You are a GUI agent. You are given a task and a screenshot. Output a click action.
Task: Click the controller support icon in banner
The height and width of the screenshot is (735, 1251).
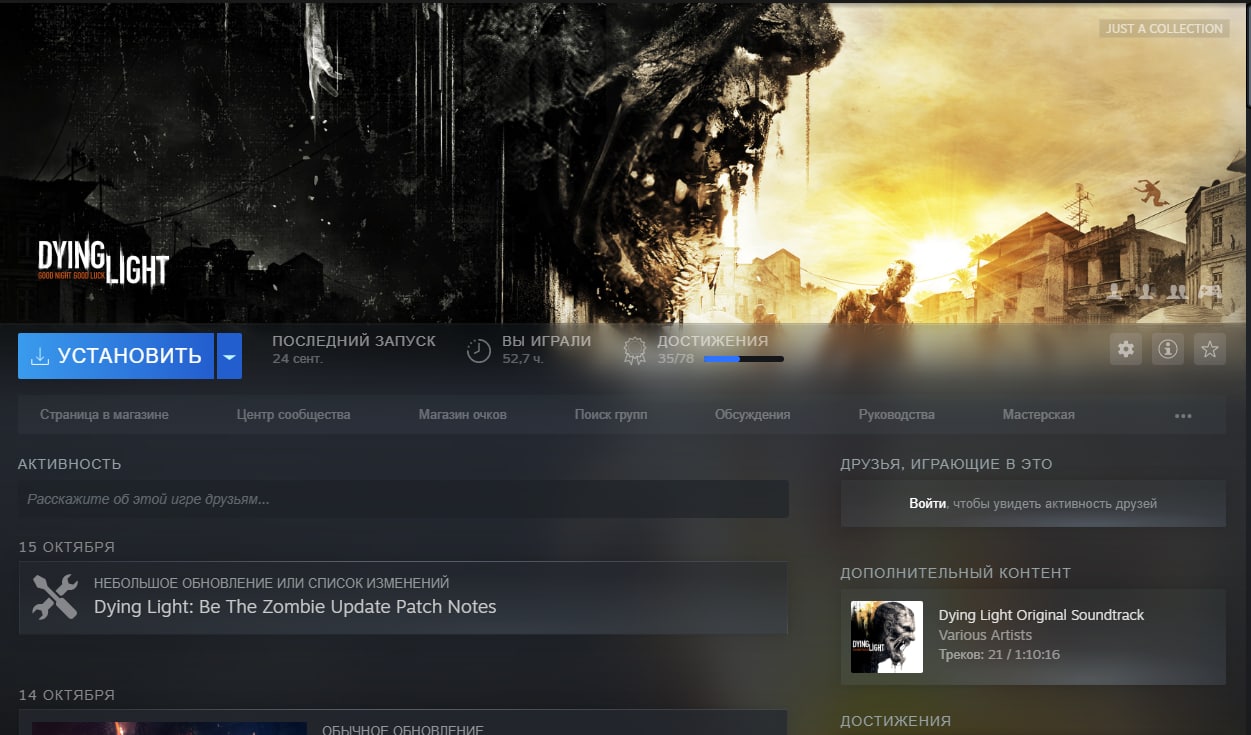(x=1209, y=292)
